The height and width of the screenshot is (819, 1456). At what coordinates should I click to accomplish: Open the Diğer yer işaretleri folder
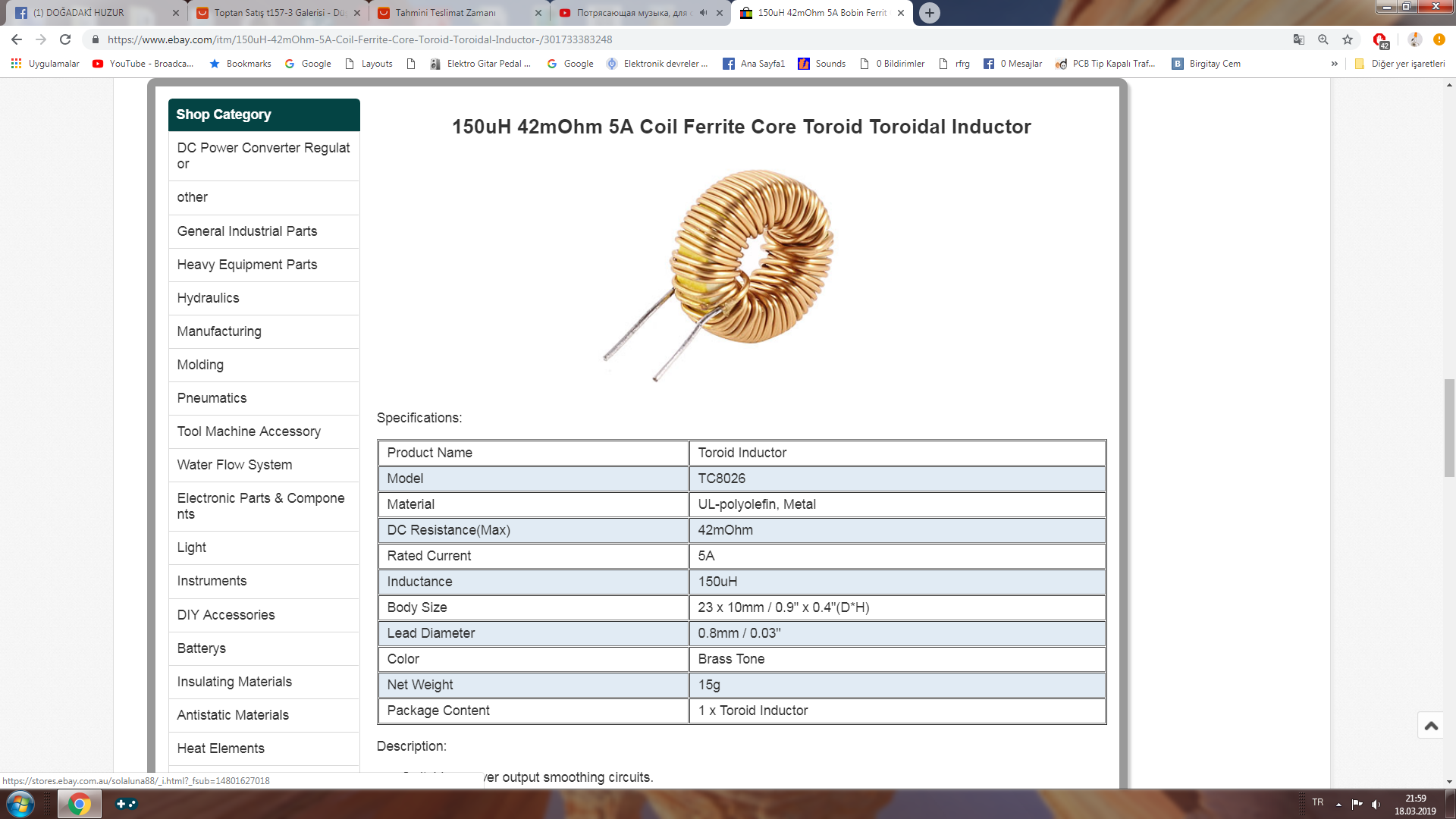tap(1400, 64)
